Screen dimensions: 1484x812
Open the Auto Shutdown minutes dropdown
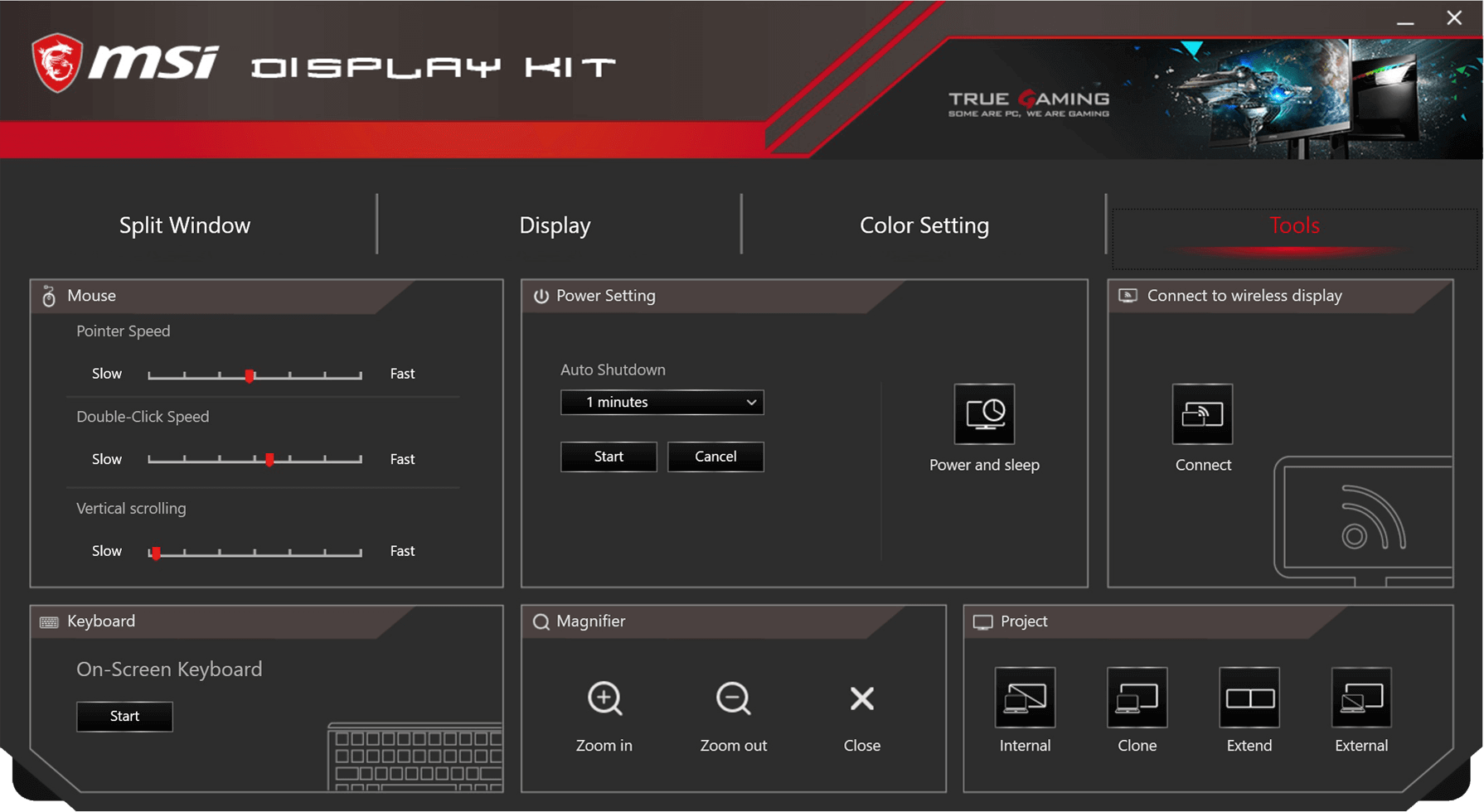[662, 402]
